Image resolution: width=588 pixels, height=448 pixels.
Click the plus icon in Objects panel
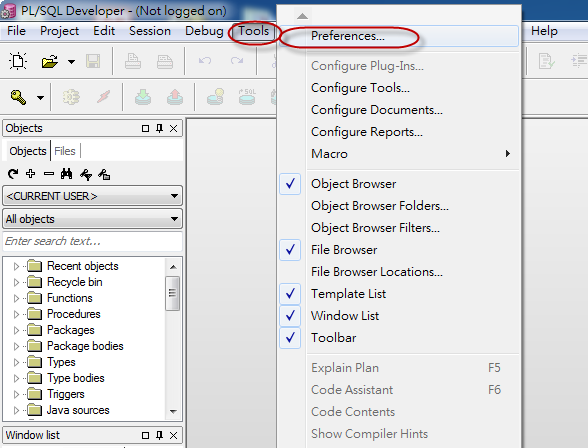(x=31, y=174)
